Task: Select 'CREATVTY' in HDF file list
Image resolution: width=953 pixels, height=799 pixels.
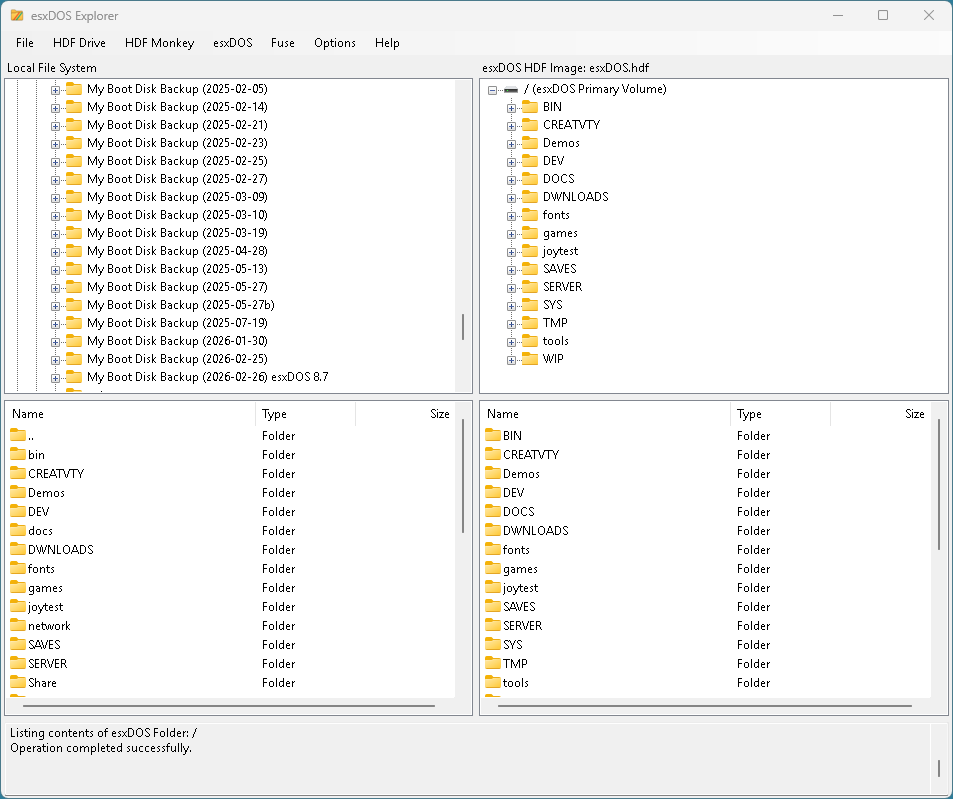Action: 531,454
